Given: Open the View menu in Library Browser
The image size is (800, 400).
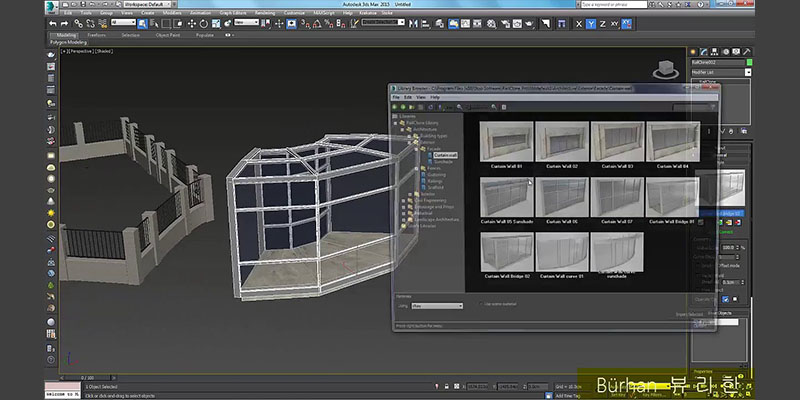Looking at the screenshot, I should click(x=421, y=97).
